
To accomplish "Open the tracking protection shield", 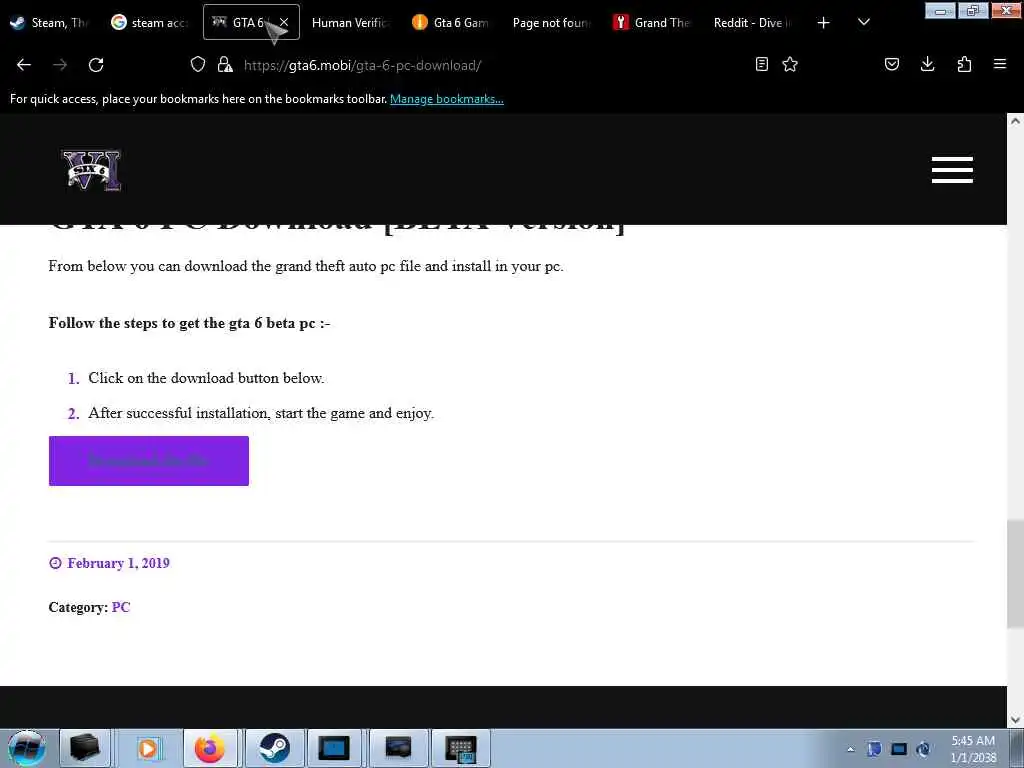I will click(198, 64).
